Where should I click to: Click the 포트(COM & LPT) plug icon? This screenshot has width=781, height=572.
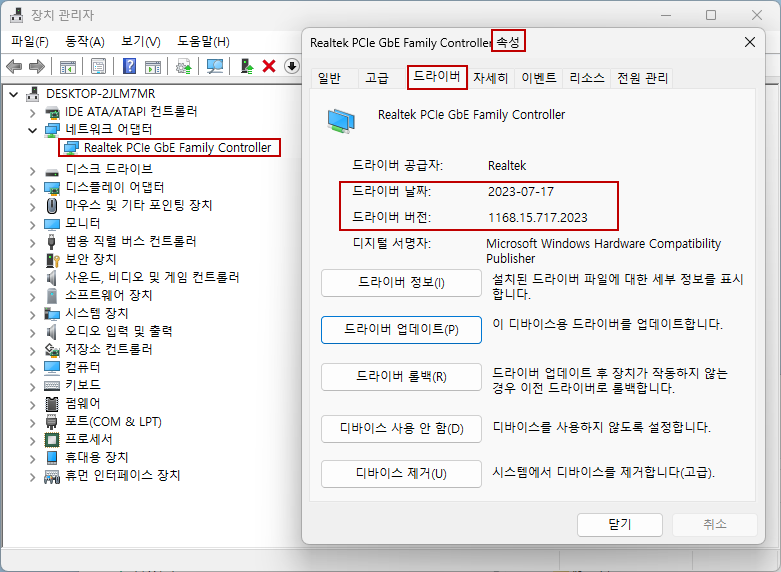pyautogui.click(x=52, y=422)
